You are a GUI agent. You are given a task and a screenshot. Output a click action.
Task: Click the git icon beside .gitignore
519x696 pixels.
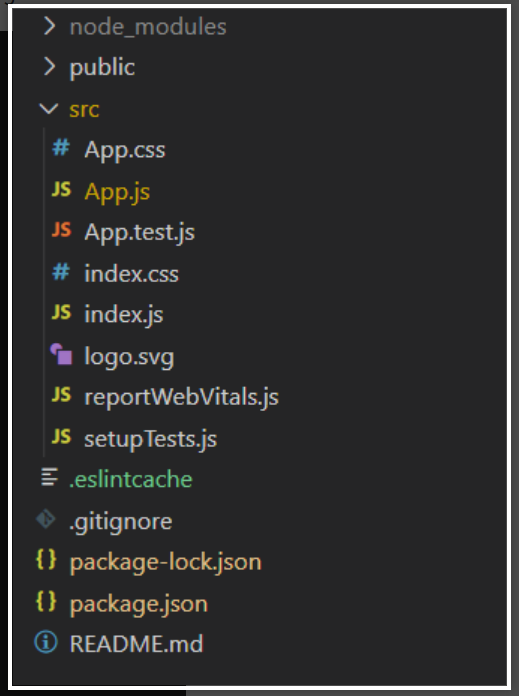(45, 519)
